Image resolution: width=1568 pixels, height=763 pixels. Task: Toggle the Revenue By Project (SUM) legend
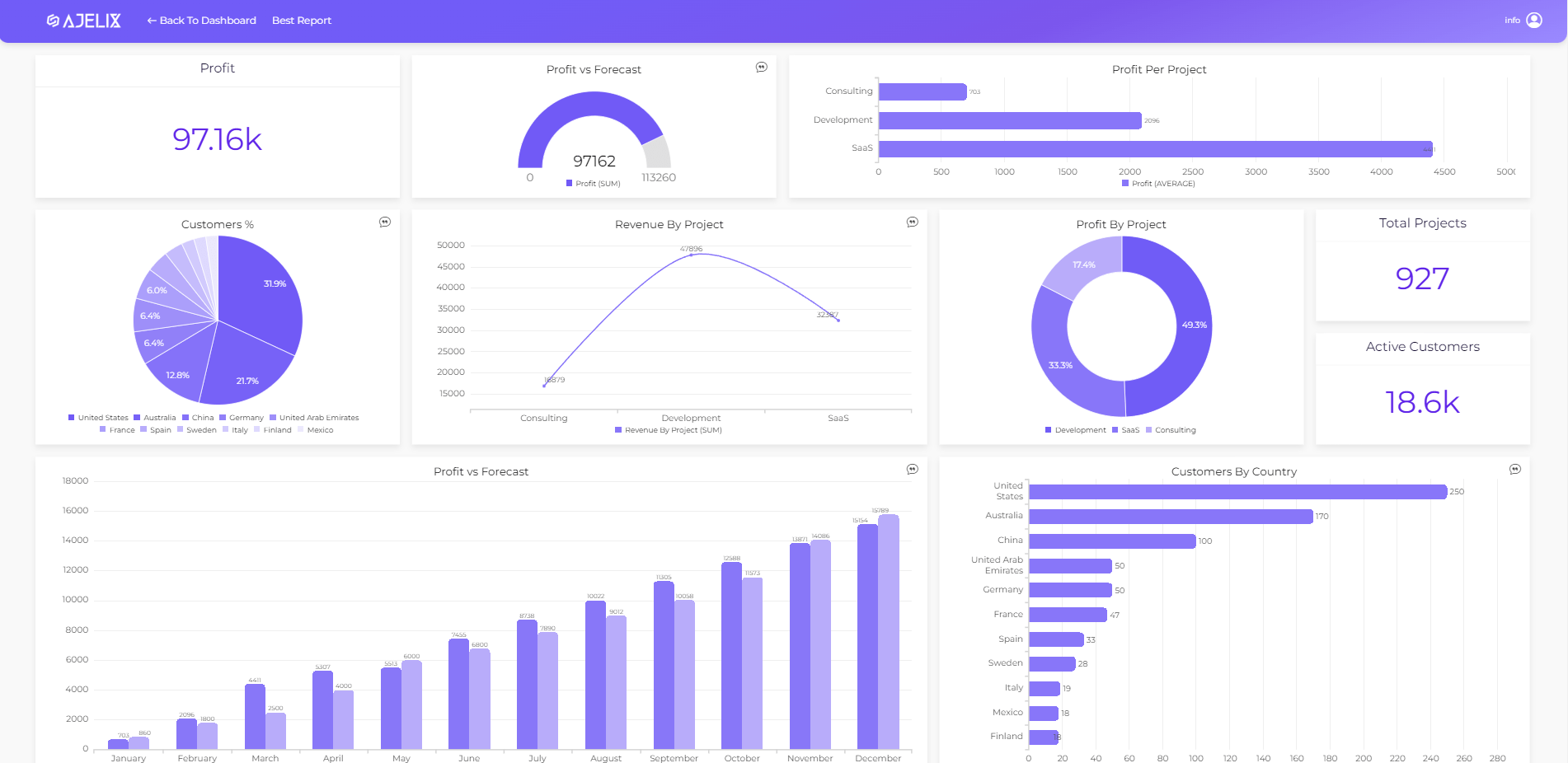click(669, 429)
